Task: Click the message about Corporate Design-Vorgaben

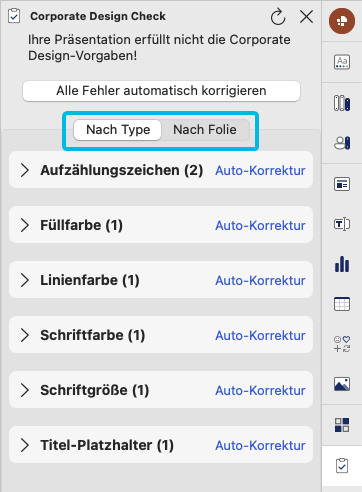Action: point(159,48)
